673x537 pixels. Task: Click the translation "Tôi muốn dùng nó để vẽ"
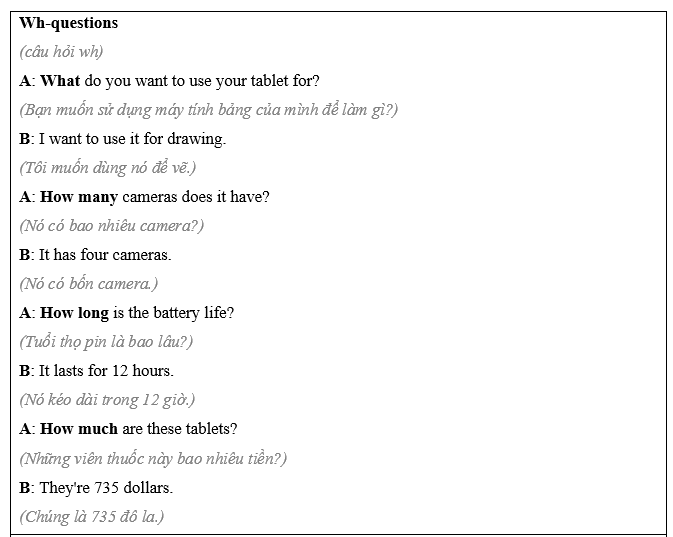[x=108, y=167]
